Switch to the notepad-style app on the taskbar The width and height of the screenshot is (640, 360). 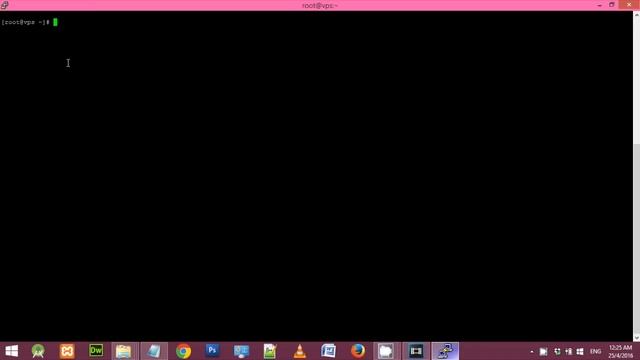(x=154, y=351)
